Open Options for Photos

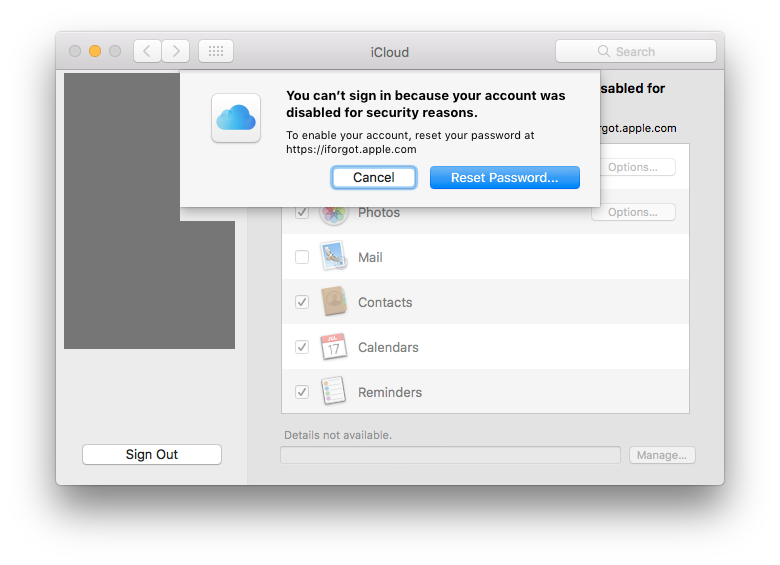click(633, 212)
